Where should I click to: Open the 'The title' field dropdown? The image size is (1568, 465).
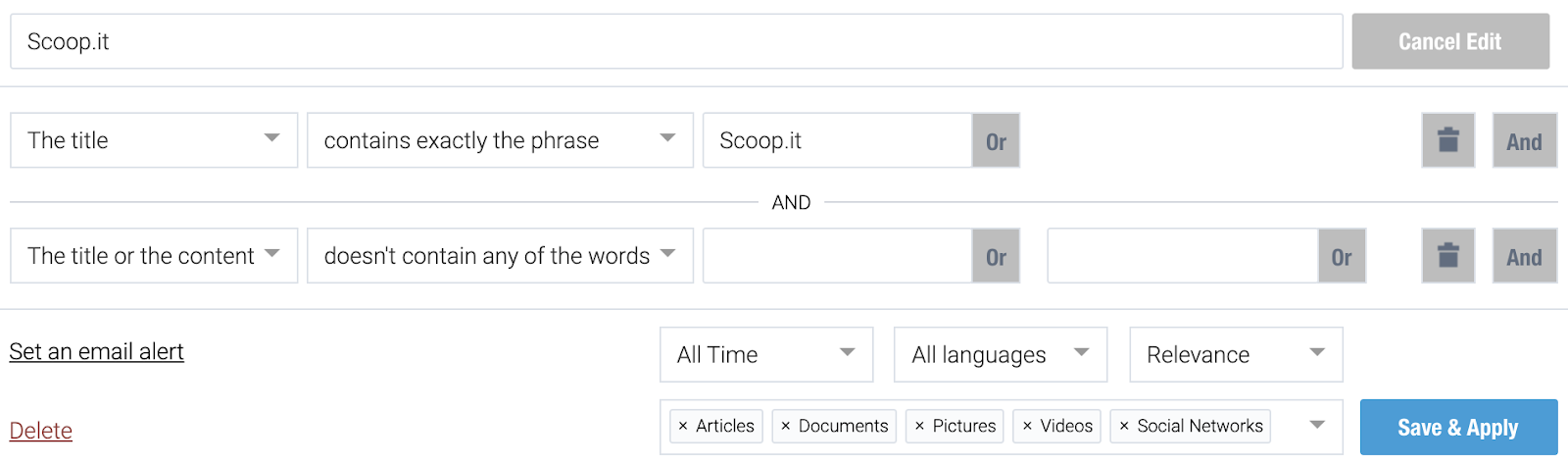coord(154,140)
